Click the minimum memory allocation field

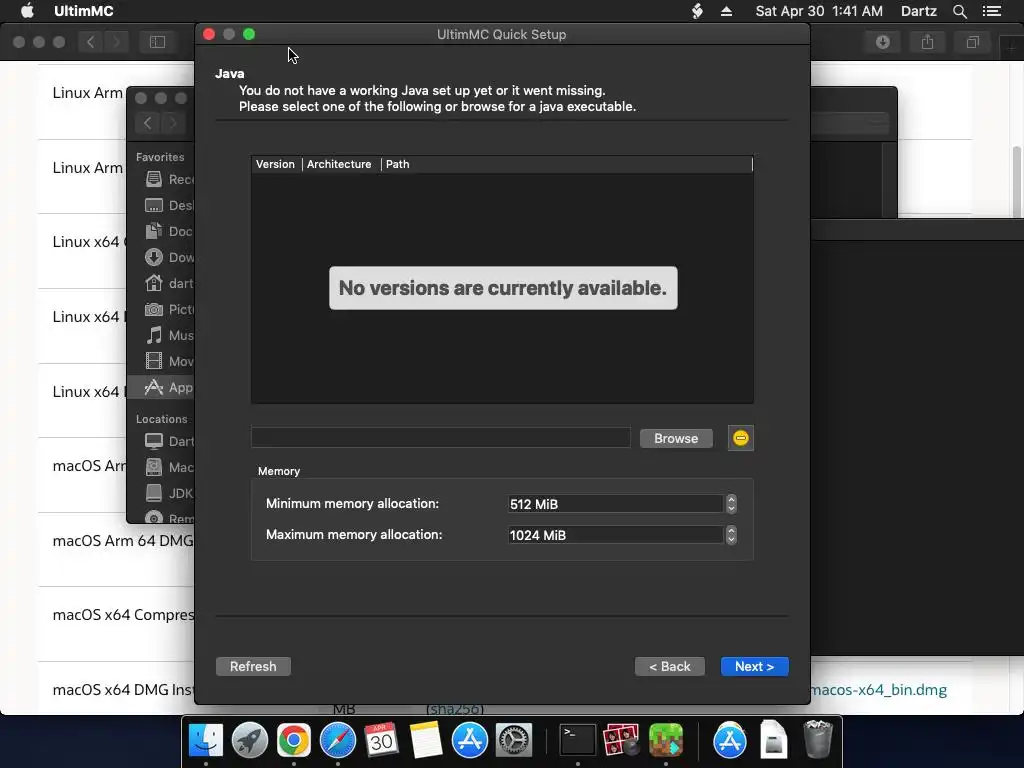(615, 504)
